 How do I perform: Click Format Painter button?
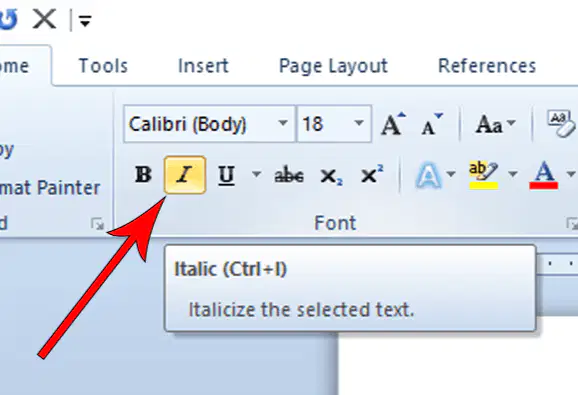50,188
